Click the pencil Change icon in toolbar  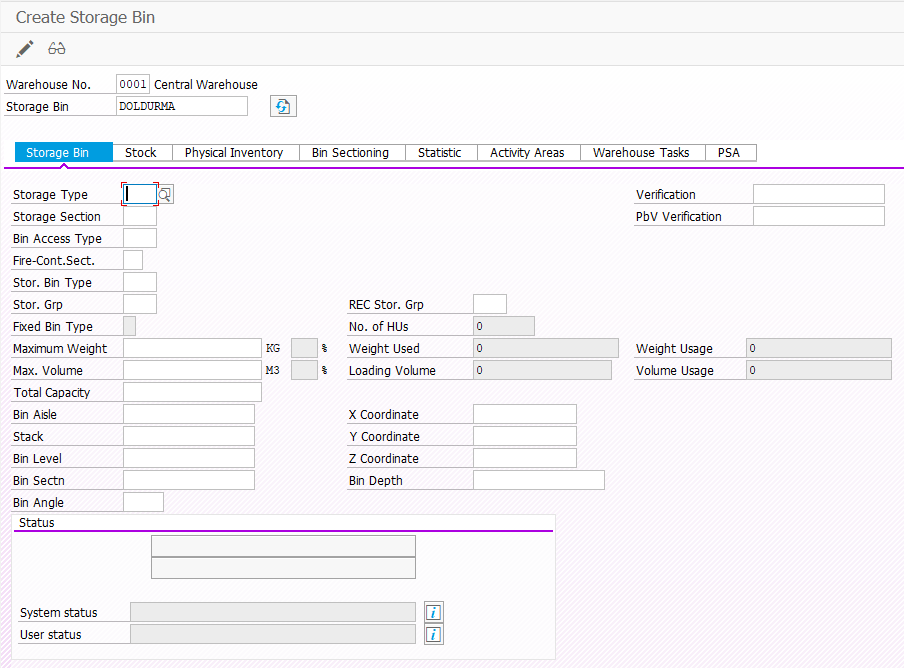pos(25,49)
